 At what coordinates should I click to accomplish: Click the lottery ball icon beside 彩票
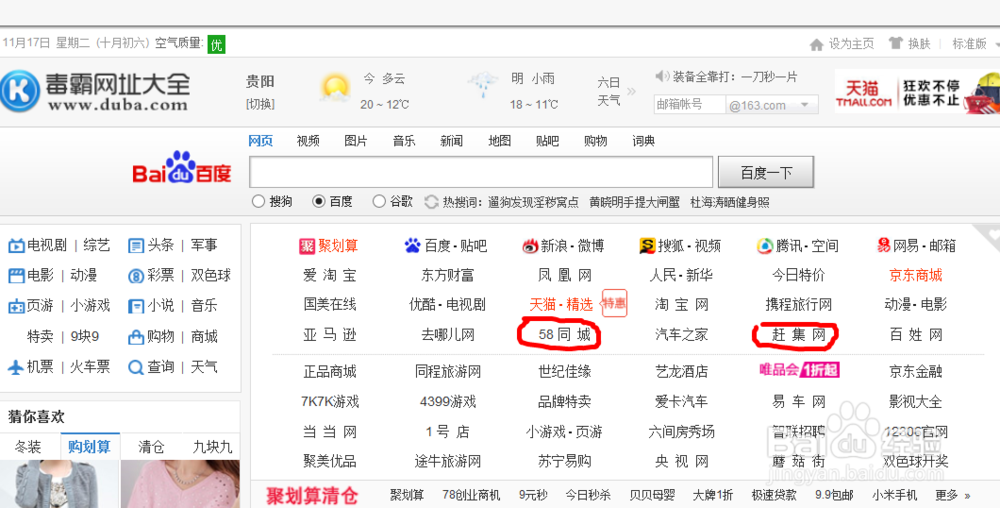pos(136,276)
